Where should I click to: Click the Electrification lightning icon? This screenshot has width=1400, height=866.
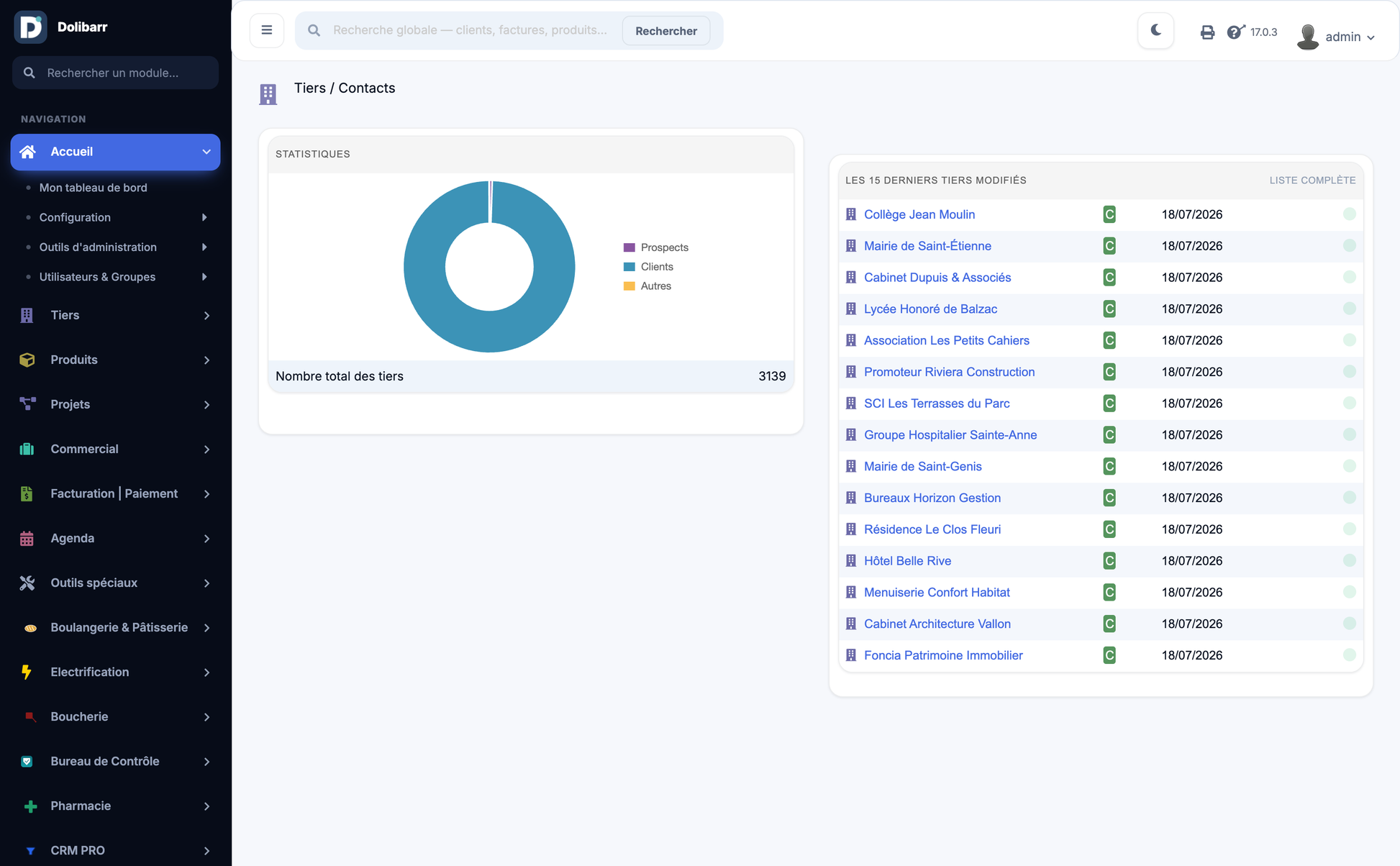[27, 672]
